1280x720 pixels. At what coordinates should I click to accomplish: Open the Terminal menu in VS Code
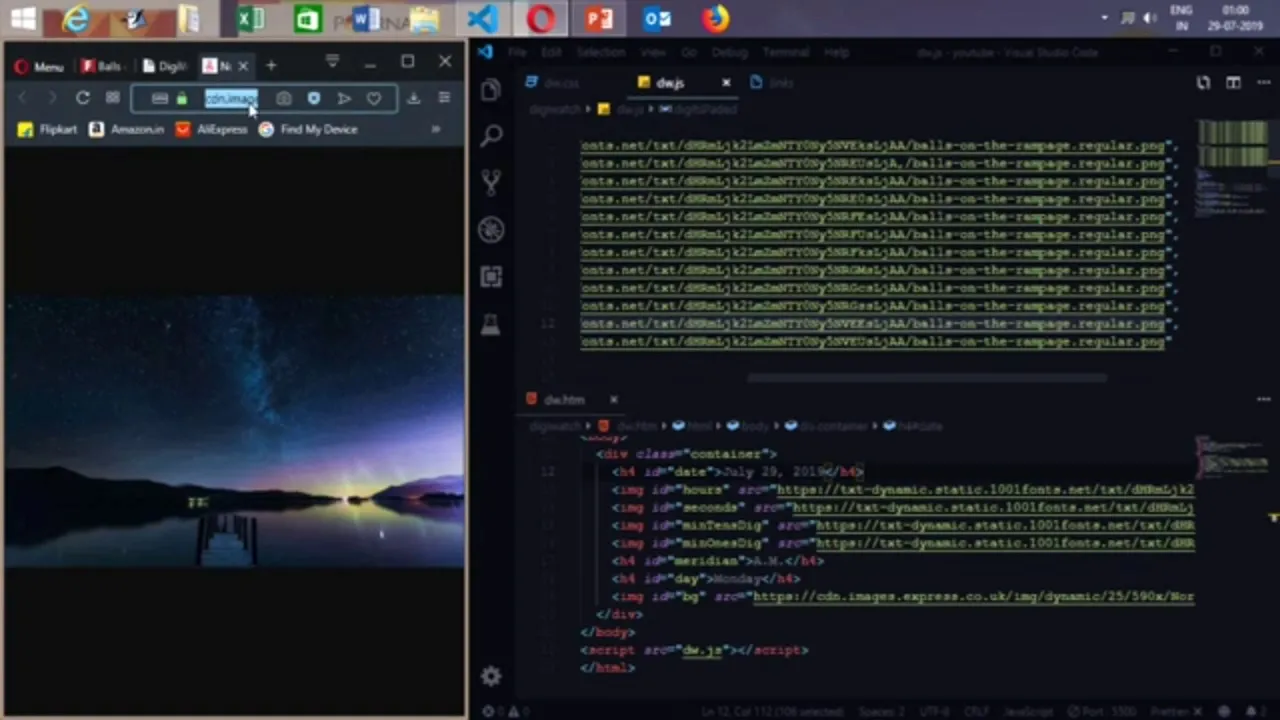tap(785, 52)
